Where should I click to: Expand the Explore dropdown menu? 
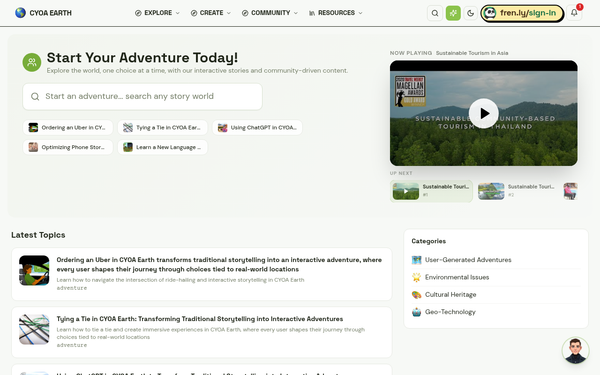[x=157, y=13]
